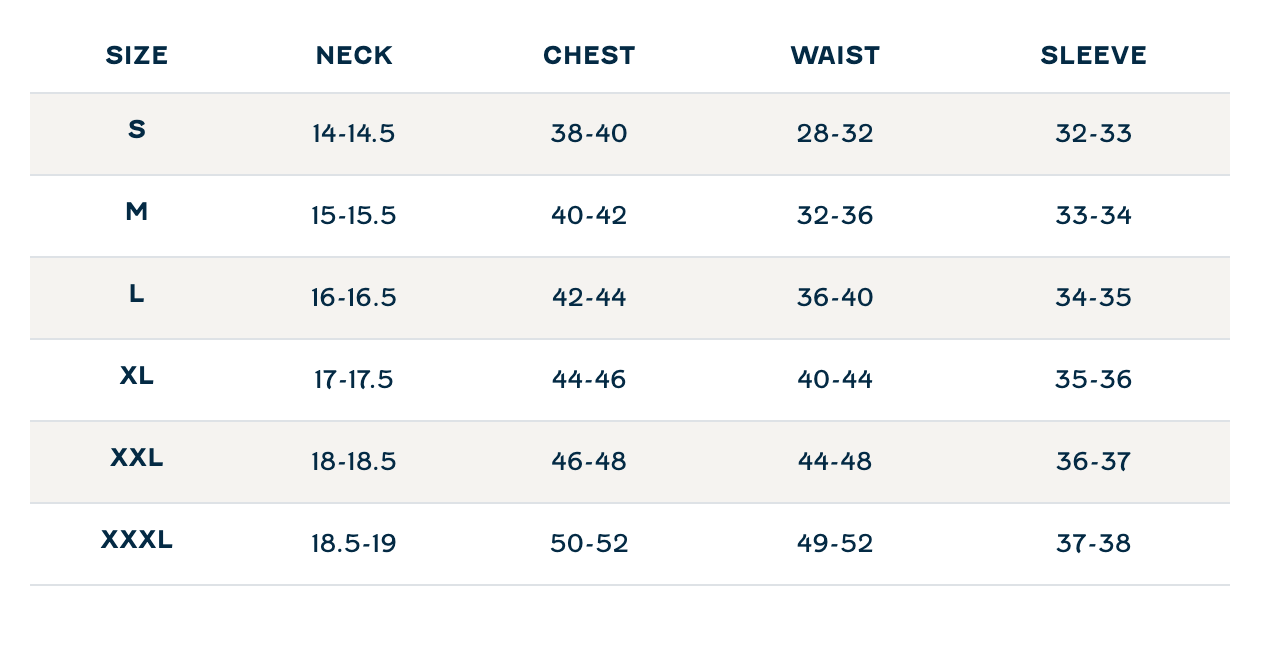Click chest value 40-42
Image resolution: width=1282 pixels, height=650 pixels.
point(589,216)
